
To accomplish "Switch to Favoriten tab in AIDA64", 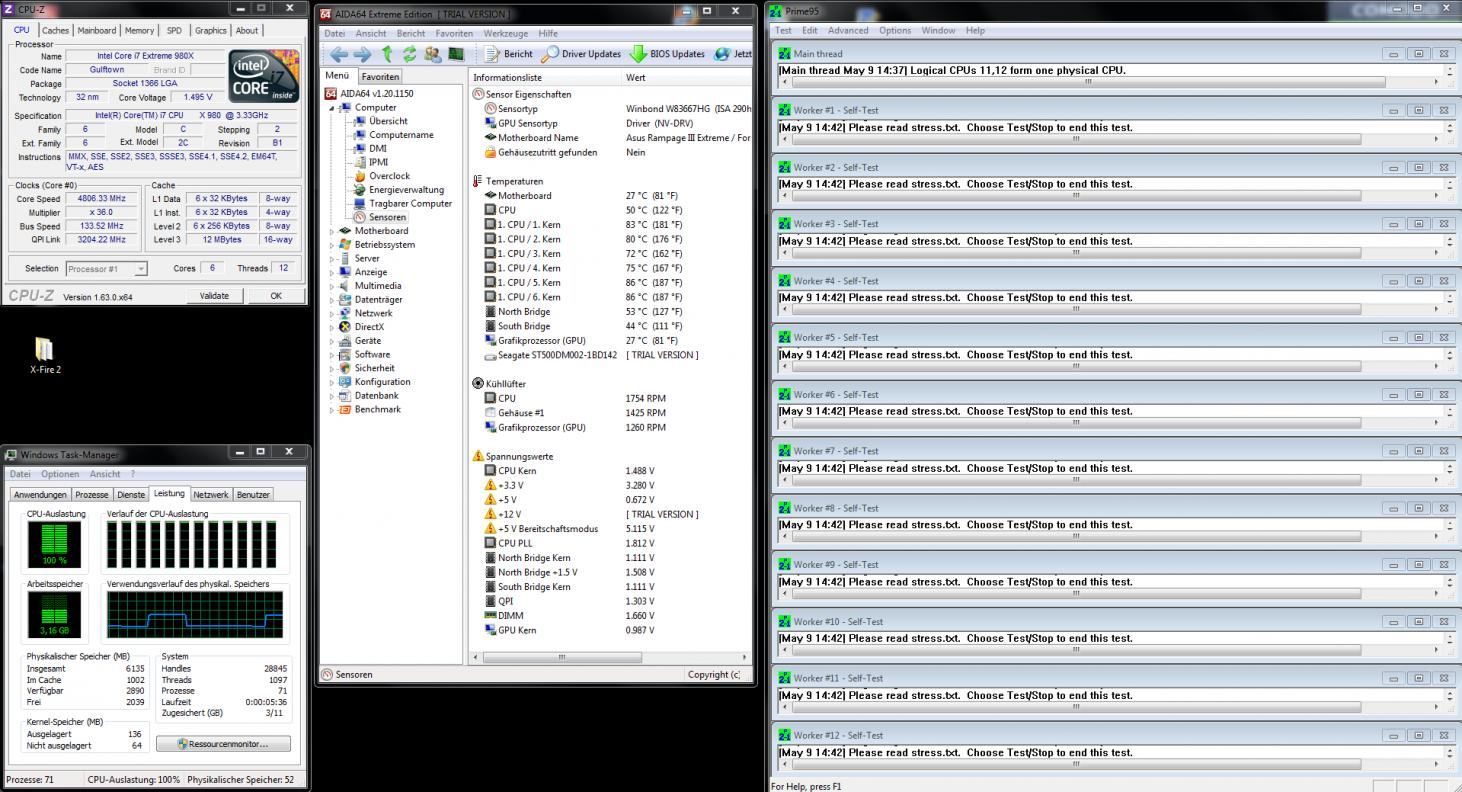I will click(x=380, y=77).
